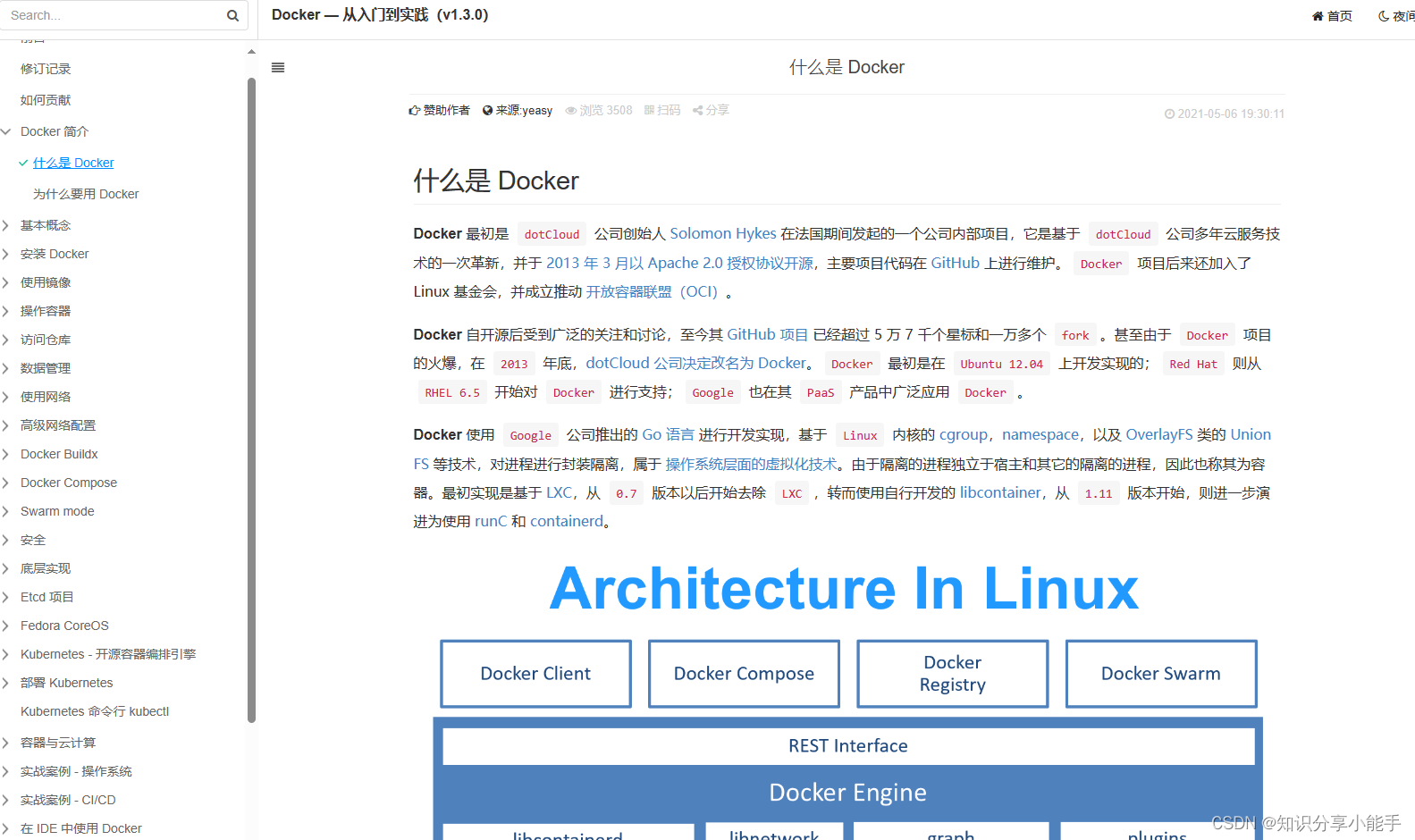
Task: Open the 安全 chapter
Action: (x=33, y=540)
